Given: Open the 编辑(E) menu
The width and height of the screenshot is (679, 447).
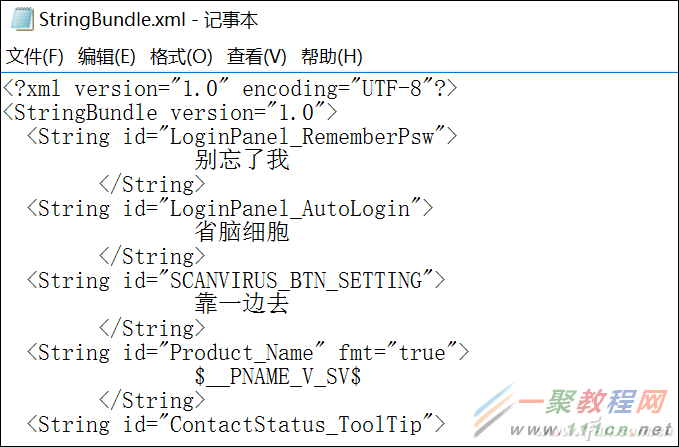Looking at the screenshot, I should (x=107, y=56).
